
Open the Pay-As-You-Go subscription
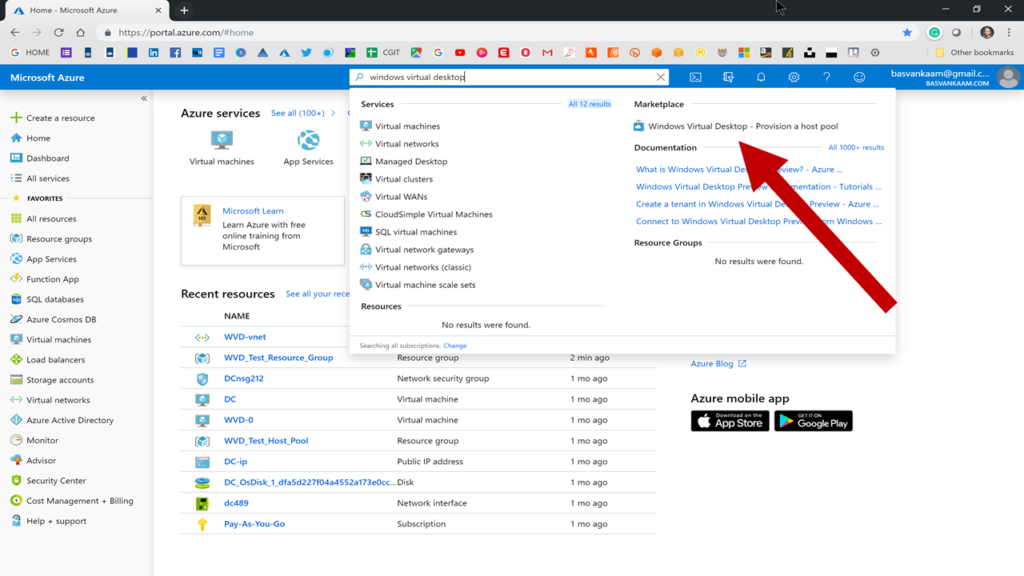[254, 524]
